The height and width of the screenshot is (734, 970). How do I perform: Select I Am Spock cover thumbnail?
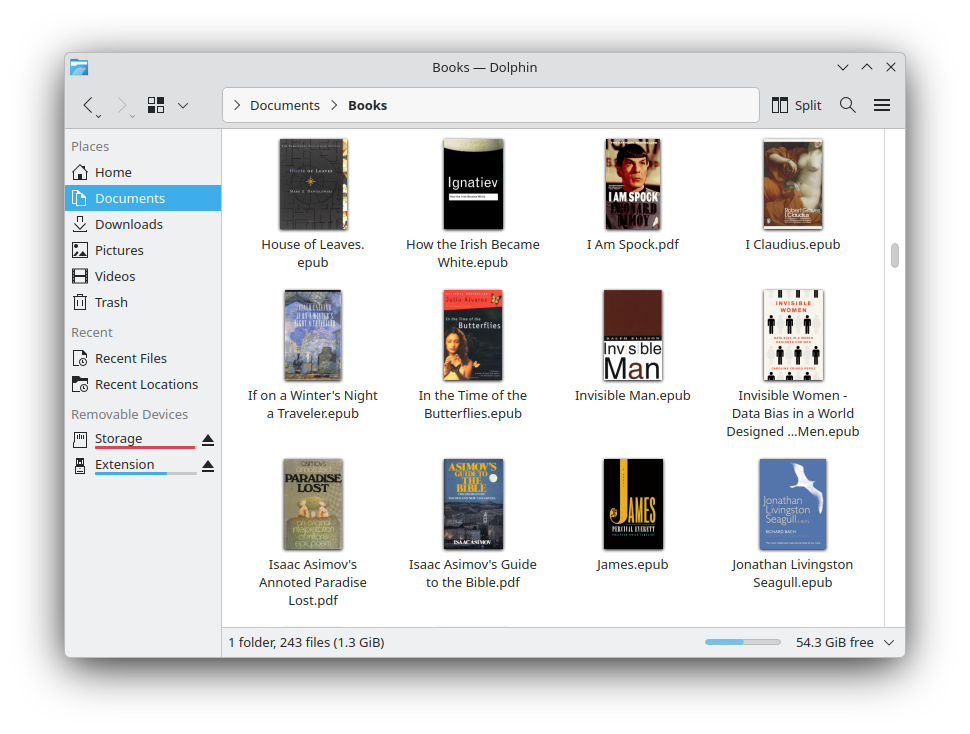(x=633, y=184)
